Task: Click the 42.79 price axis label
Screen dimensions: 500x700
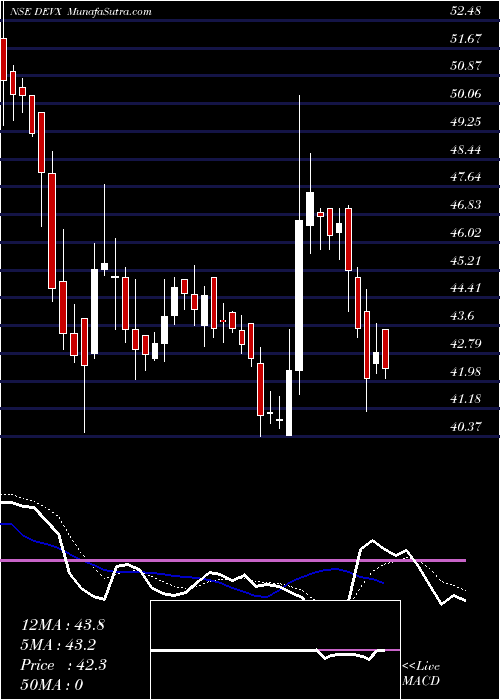Action: (466, 343)
